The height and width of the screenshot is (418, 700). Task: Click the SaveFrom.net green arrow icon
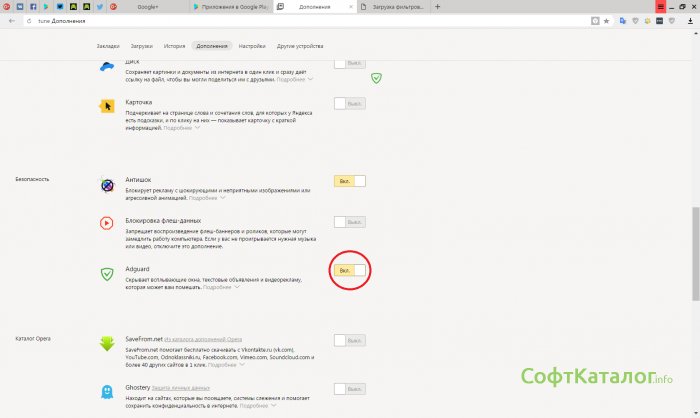pos(107,344)
